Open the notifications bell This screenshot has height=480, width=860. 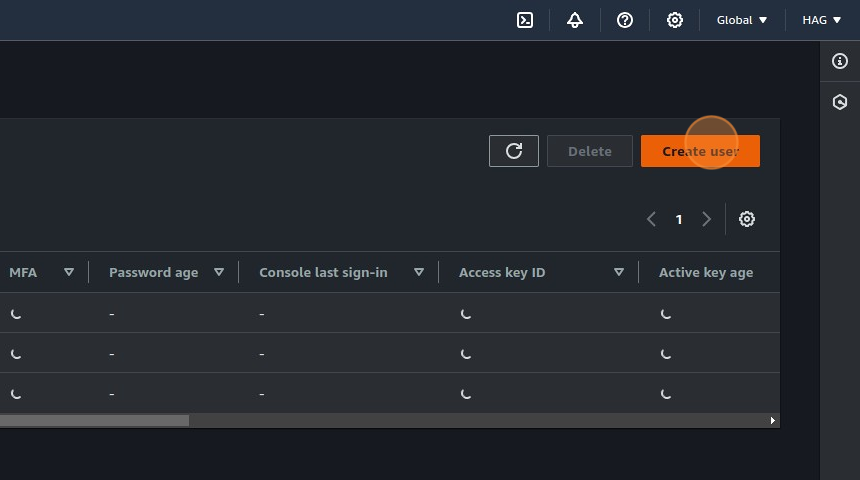pyautogui.click(x=575, y=20)
